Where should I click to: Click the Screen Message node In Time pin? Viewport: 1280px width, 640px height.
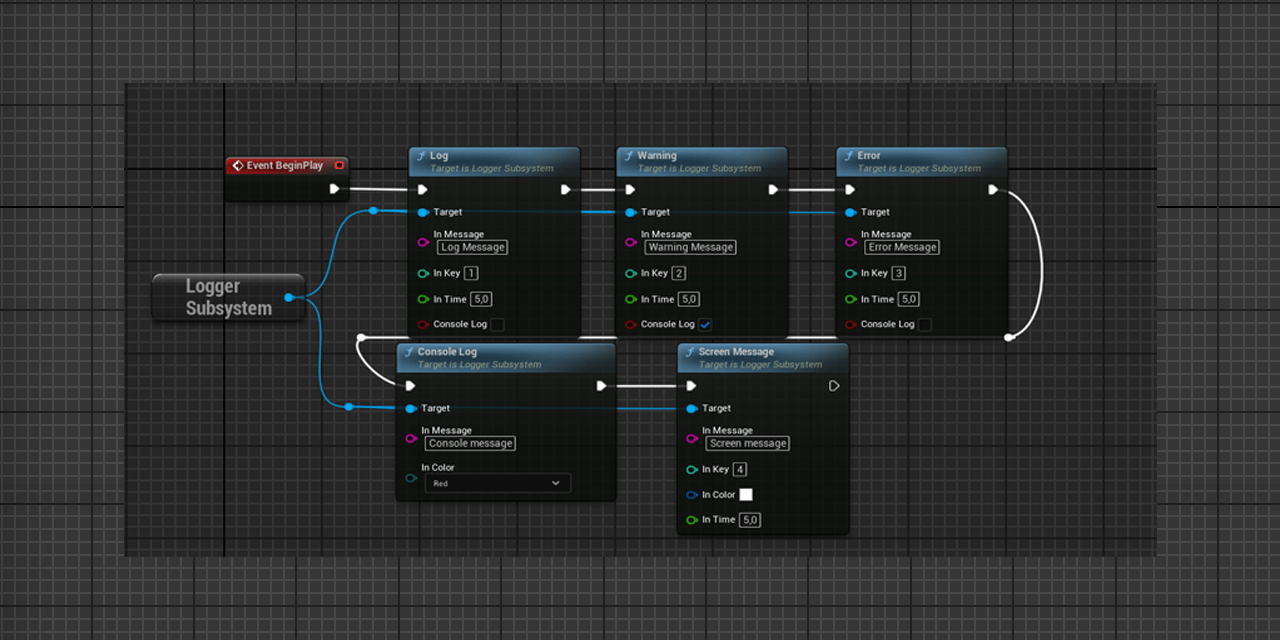coord(692,520)
